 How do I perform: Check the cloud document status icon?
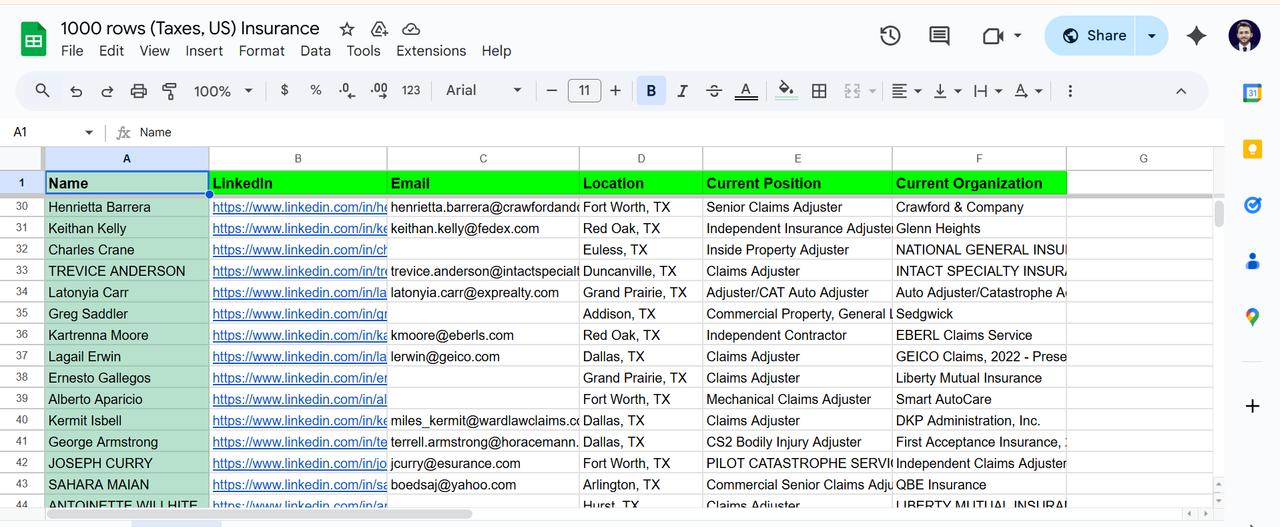tap(411, 29)
